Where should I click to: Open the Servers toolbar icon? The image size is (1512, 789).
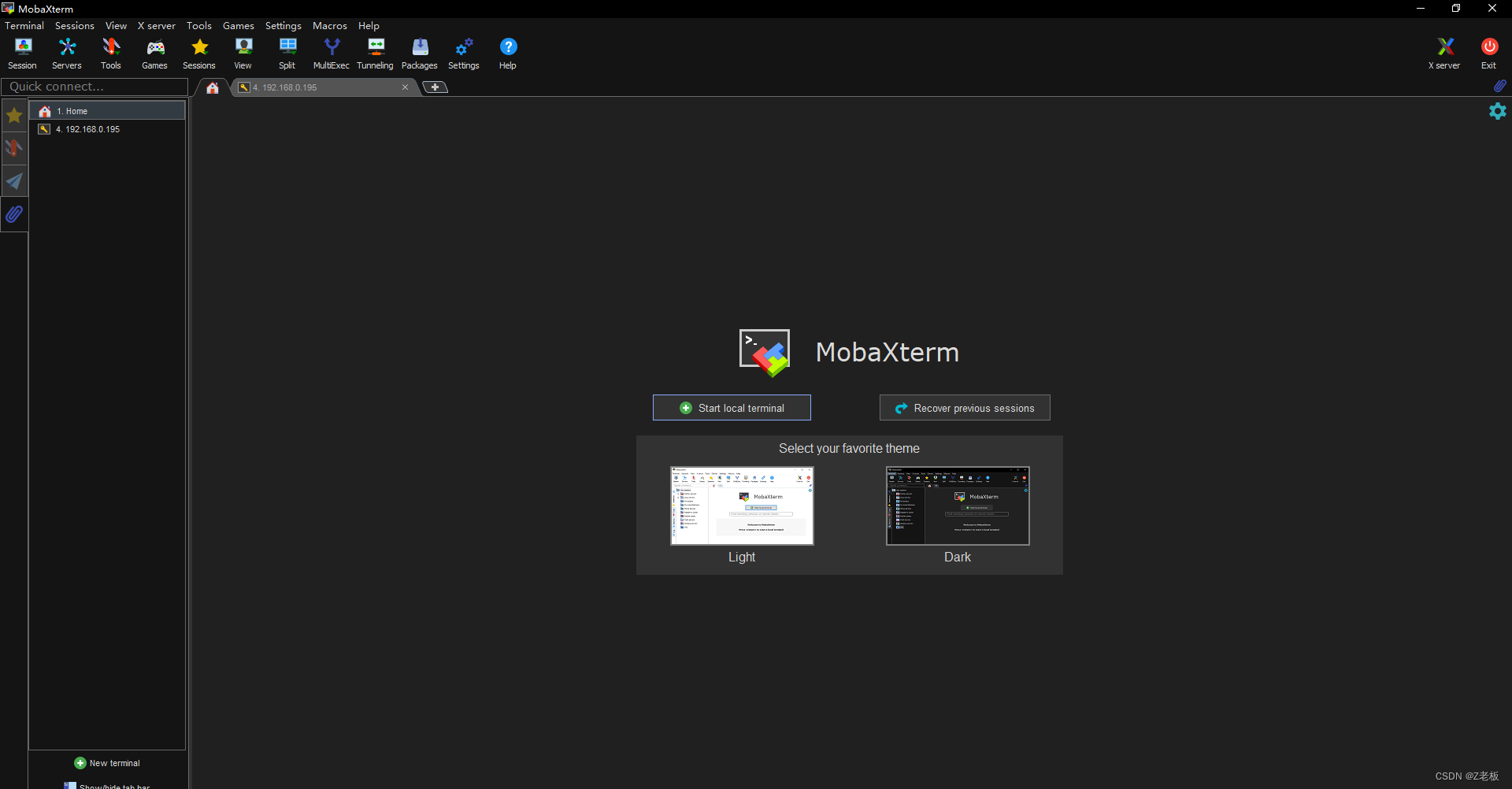coord(67,54)
